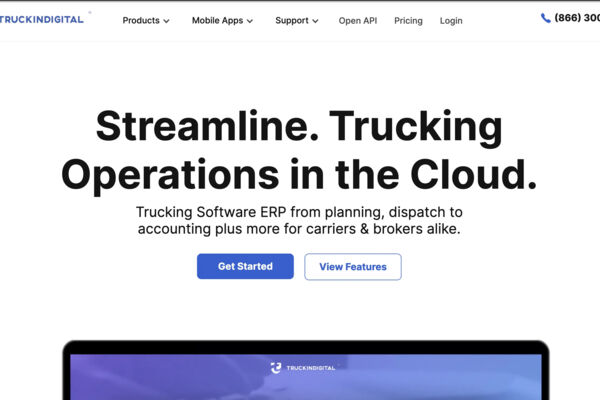600x400 pixels.
Task: Click the View Features button
Action: tap(353, 267)
